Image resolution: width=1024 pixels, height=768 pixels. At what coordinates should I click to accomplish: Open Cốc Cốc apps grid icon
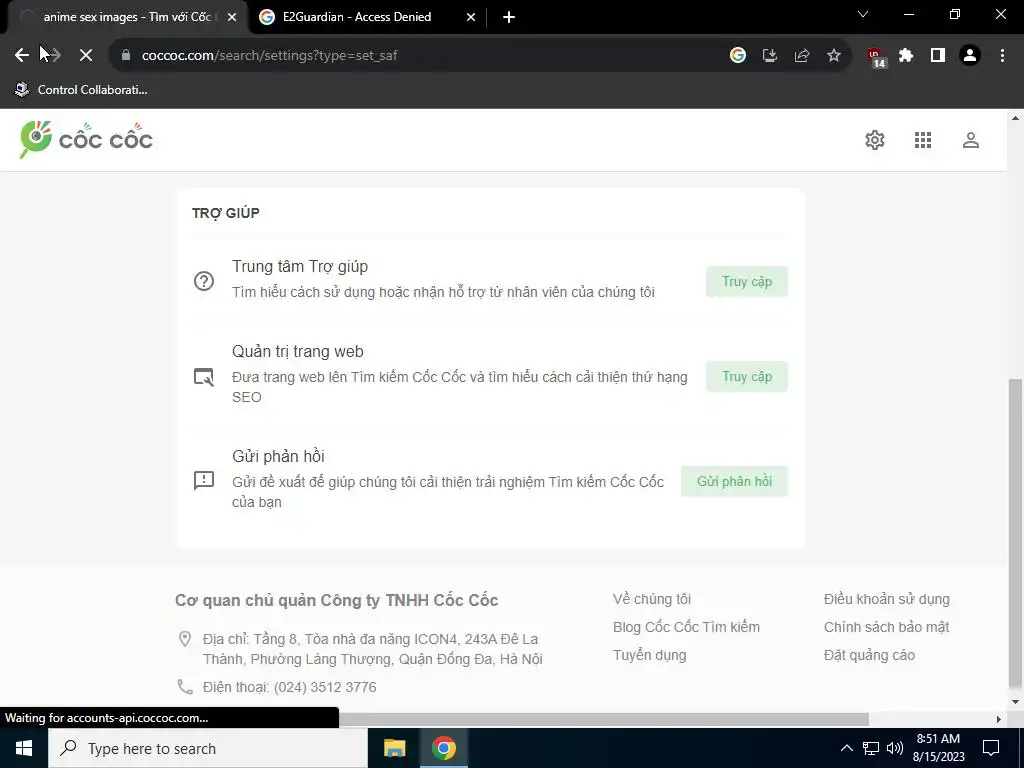pyautogui.click(x=923, y=140)
